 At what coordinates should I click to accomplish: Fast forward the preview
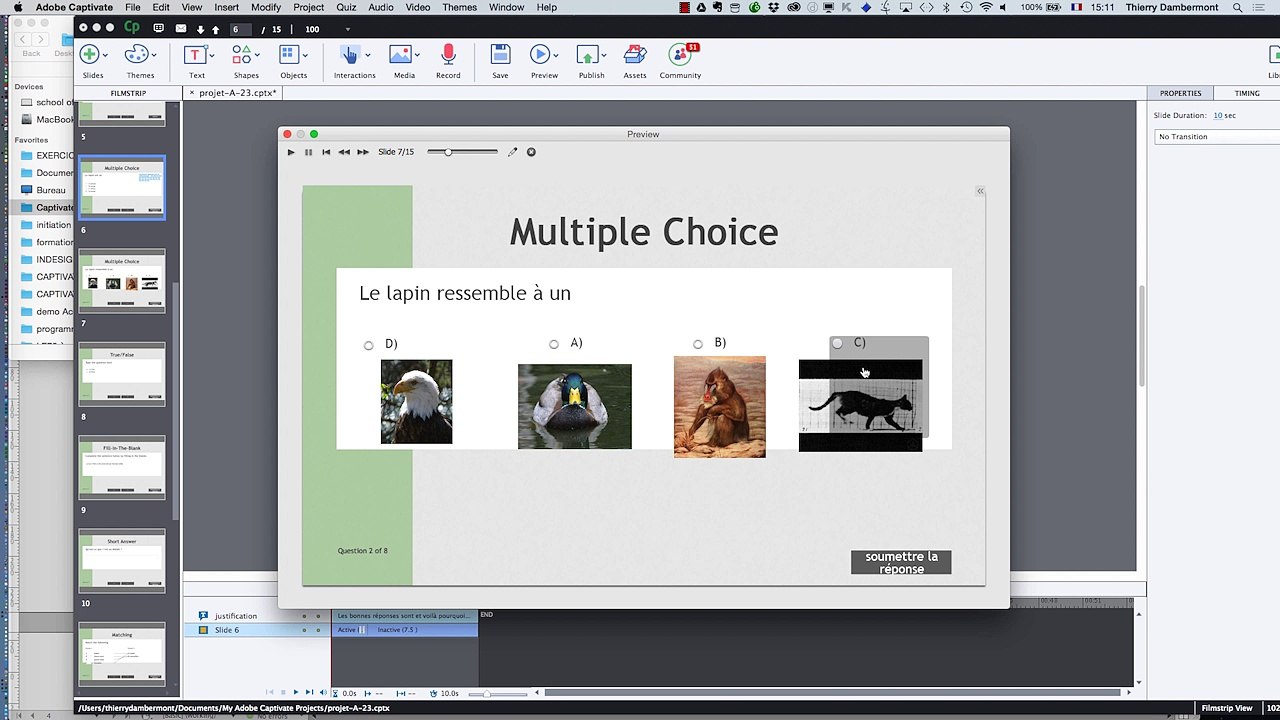(363, 152)
